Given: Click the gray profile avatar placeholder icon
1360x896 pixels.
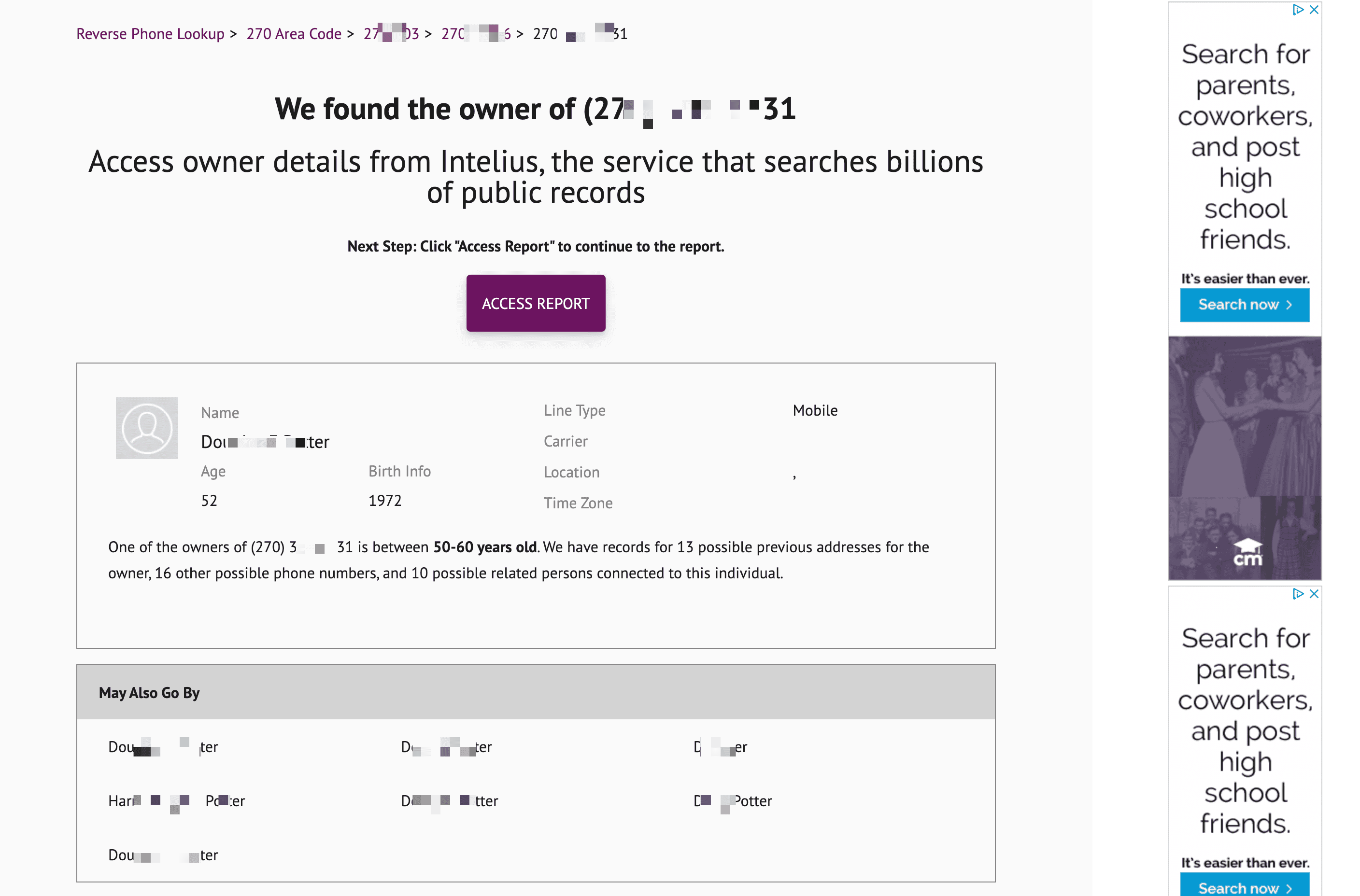Looking at the screenshot, I should 146,428.
